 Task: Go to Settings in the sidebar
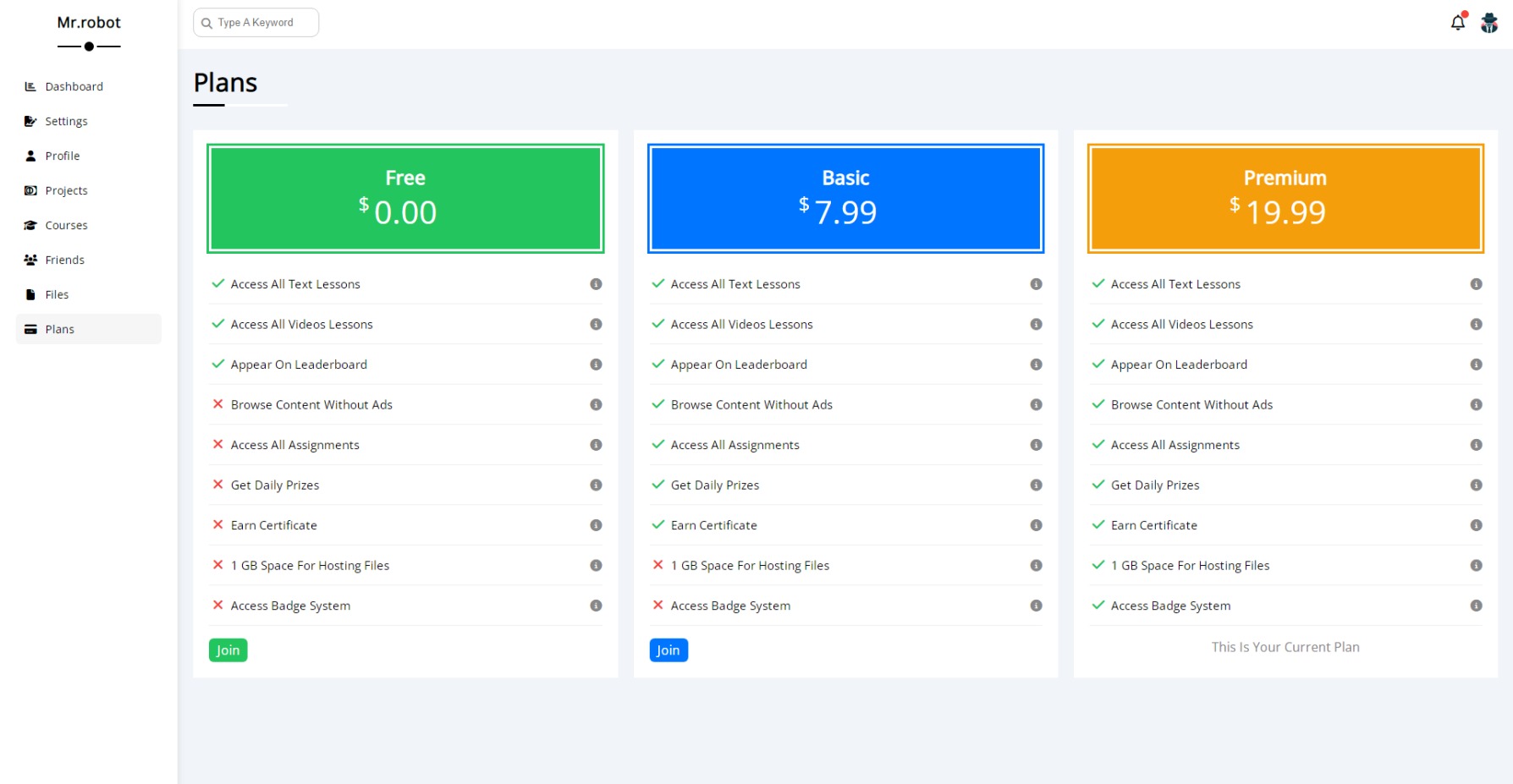[x=66, y=121]
